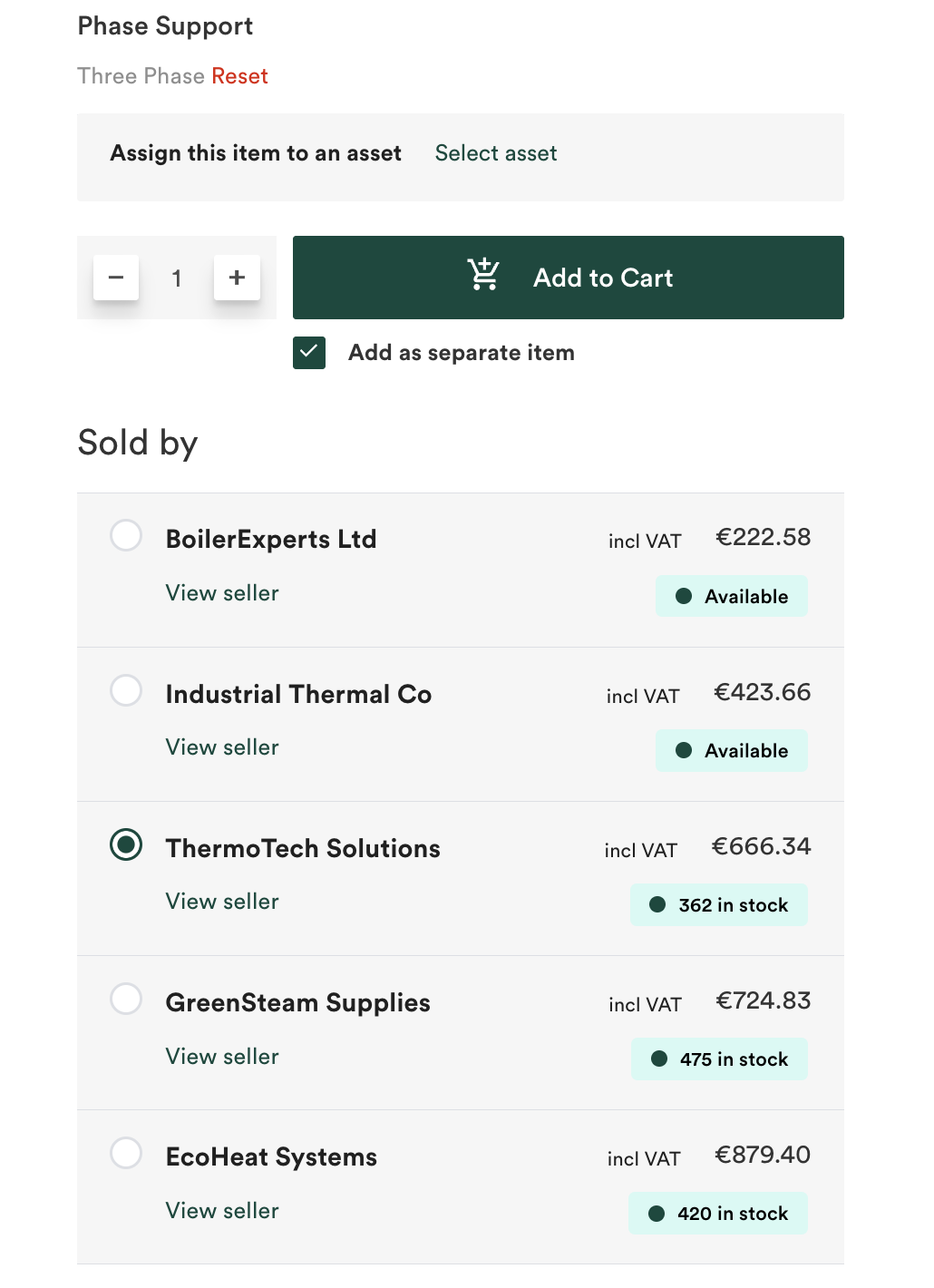The image size is (934, 1288).
Task: Click the cart icon inside Add to Cart
Action: (x=483, y=275)
